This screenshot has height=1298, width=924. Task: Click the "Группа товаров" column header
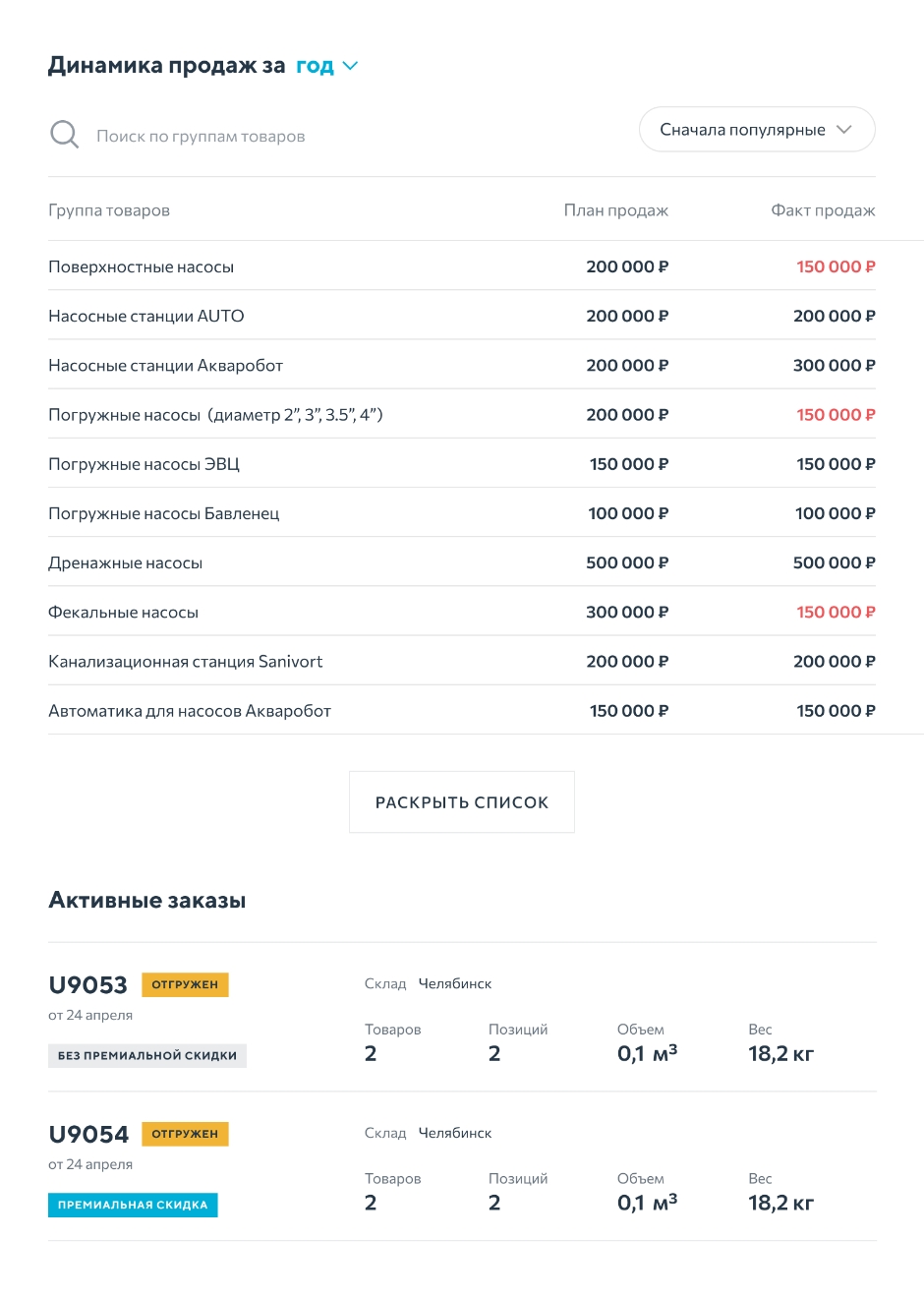click(109, 210)
